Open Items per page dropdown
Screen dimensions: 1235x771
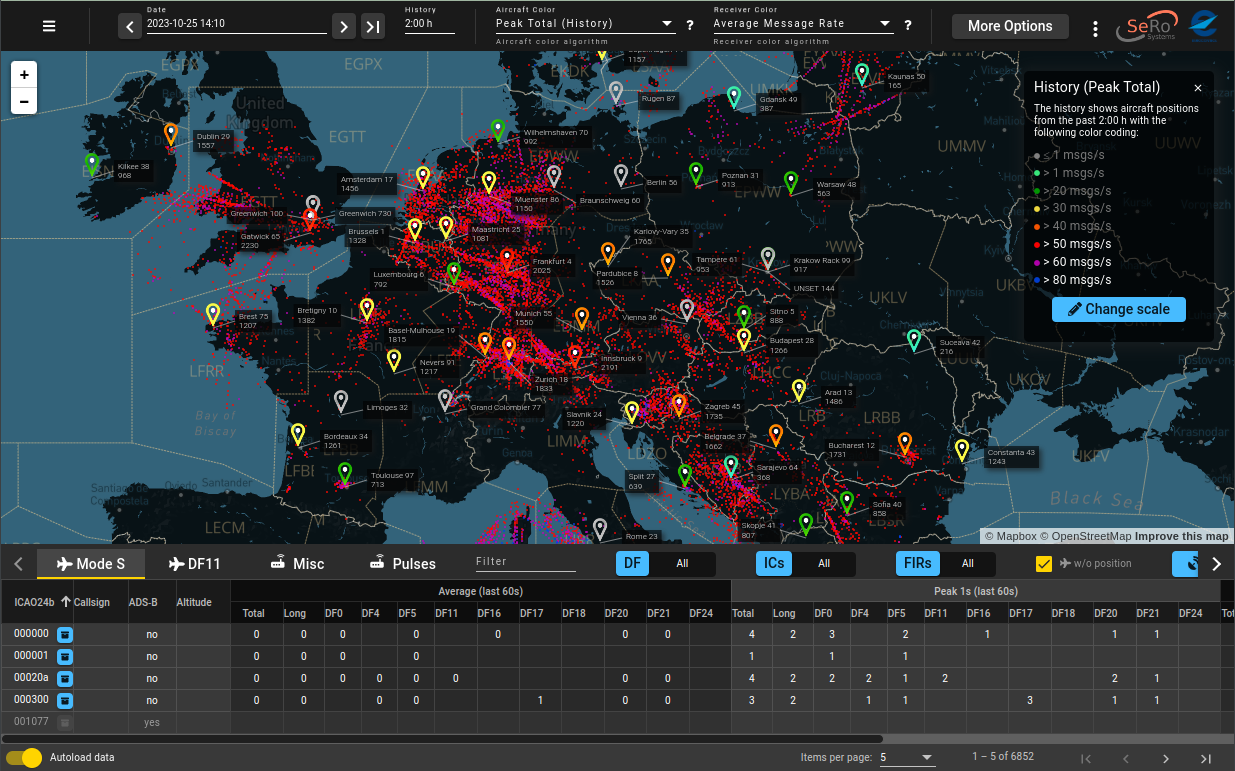pyautogui.click(x=906, y=758)
